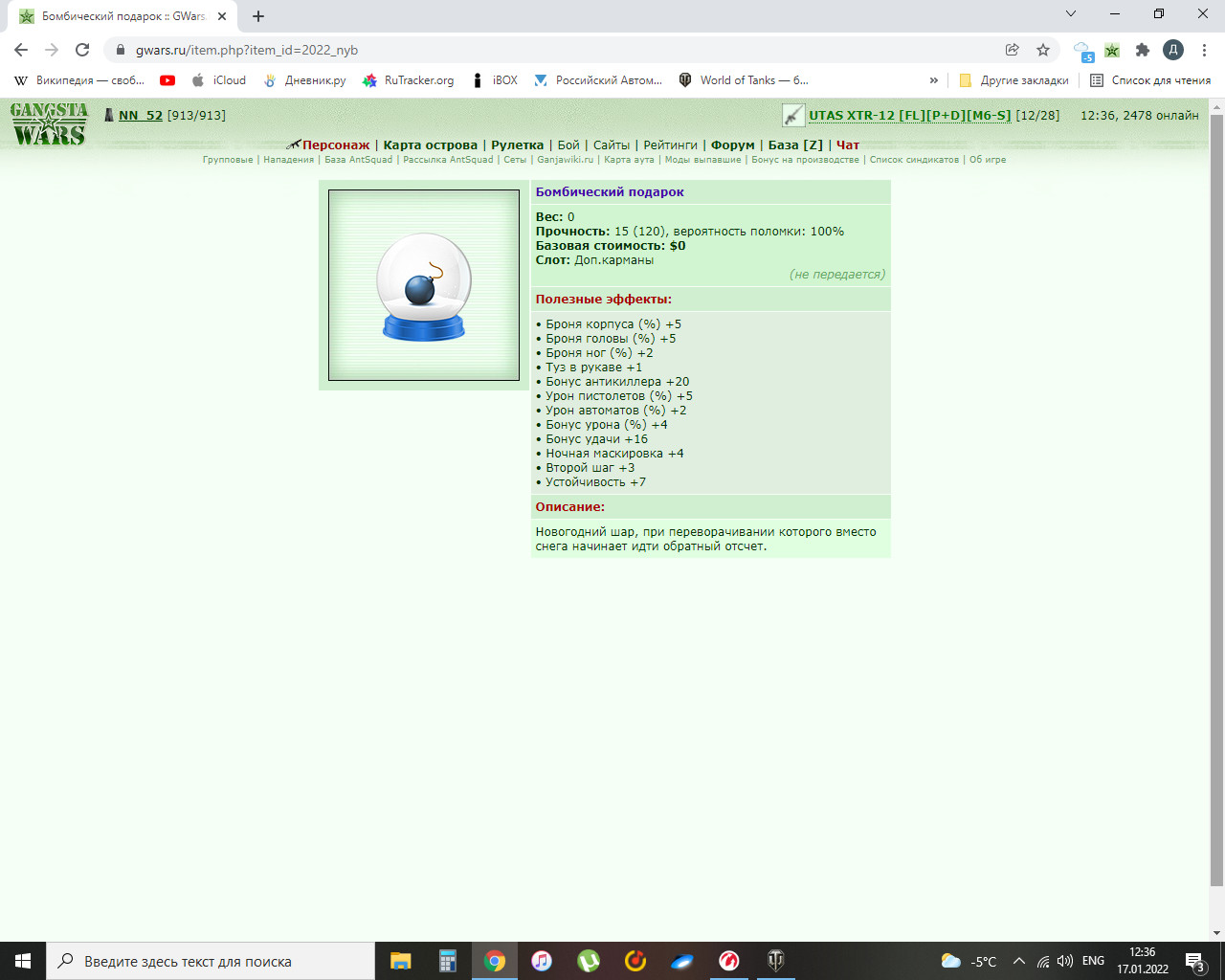Open the cloud extension with the badge

click(x=1082, y=51)
